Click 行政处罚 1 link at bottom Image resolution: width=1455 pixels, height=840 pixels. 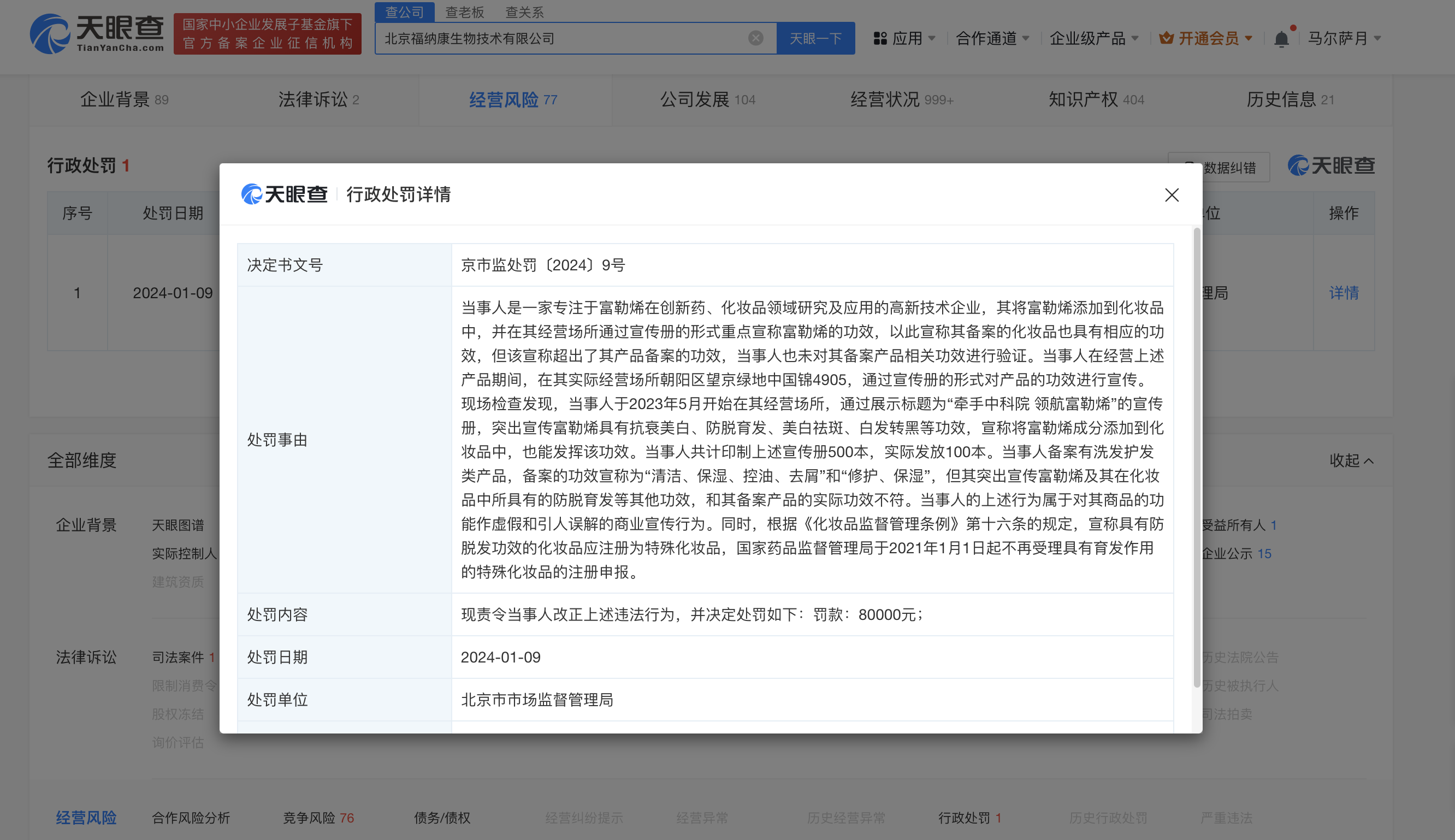[970, 818]
